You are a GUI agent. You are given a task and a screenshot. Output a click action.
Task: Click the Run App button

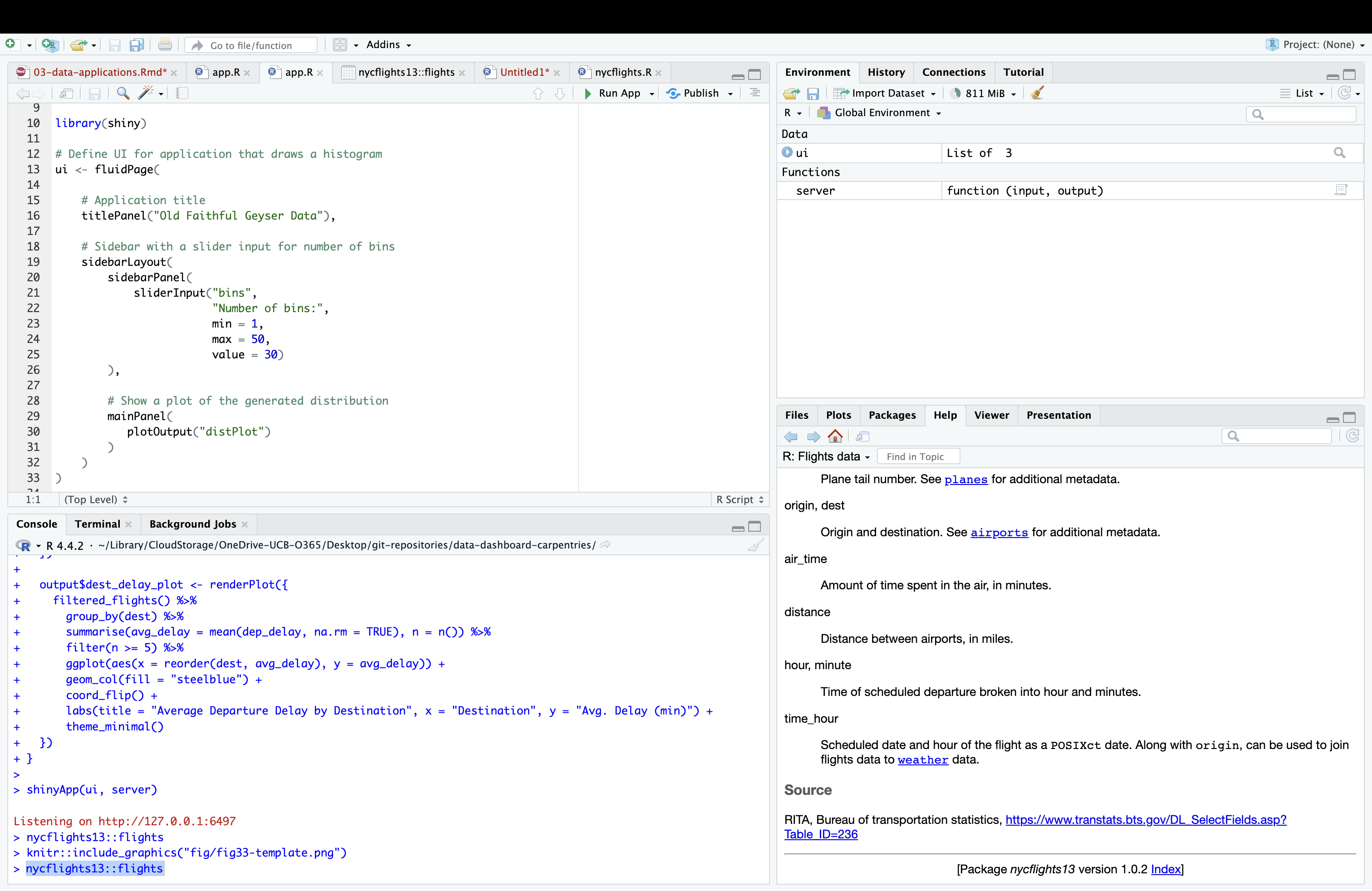click(612, 93)
